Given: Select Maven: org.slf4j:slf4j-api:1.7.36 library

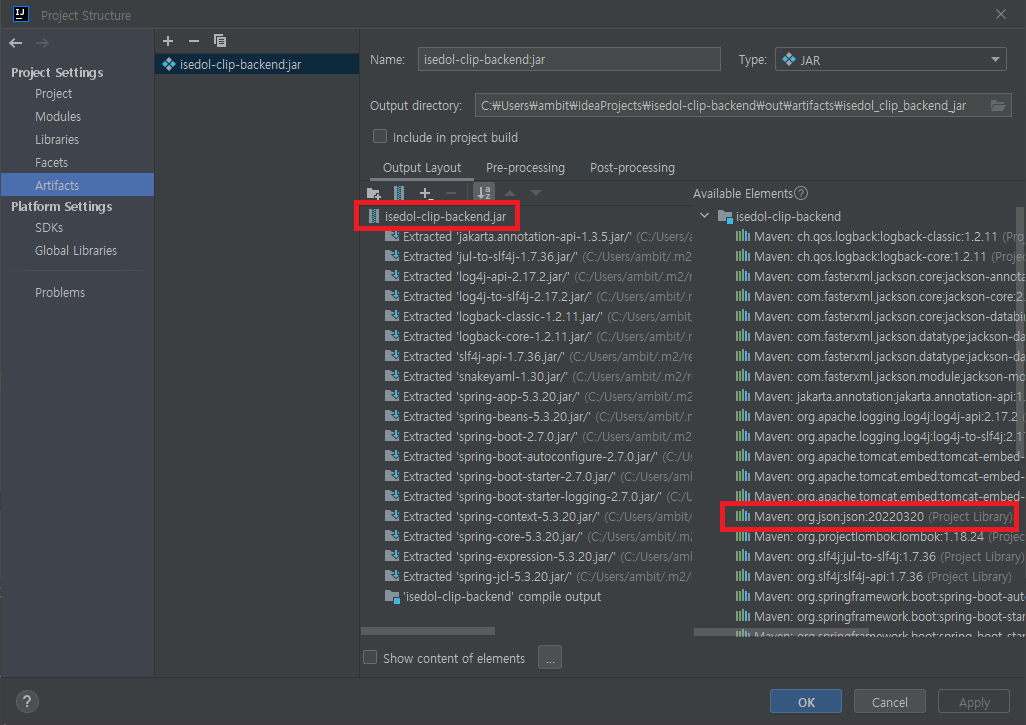Looking at the screenshot, I should [874, 576].
